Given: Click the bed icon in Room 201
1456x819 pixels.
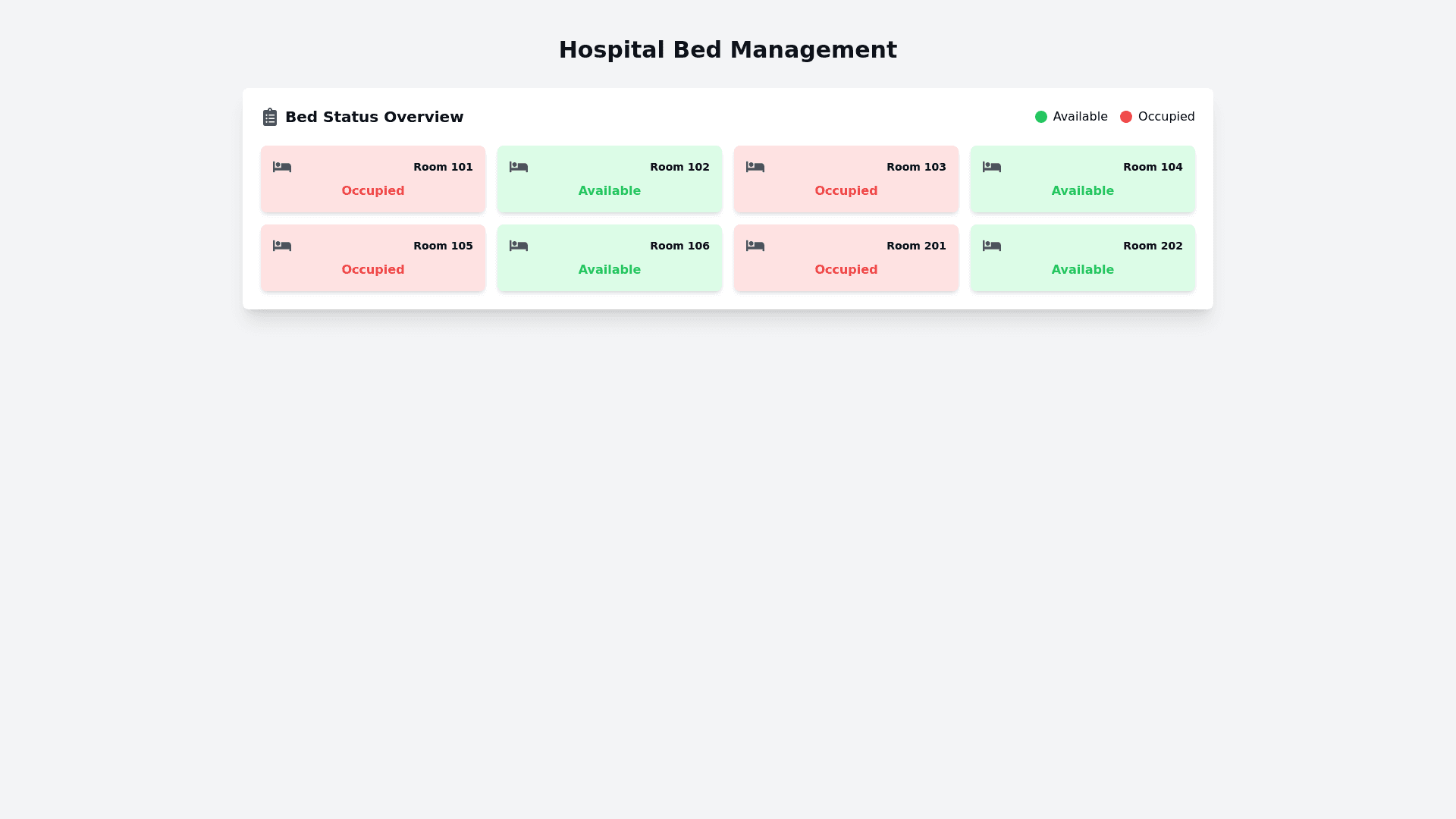Looking at the screenshot, I should pos(755,246).
